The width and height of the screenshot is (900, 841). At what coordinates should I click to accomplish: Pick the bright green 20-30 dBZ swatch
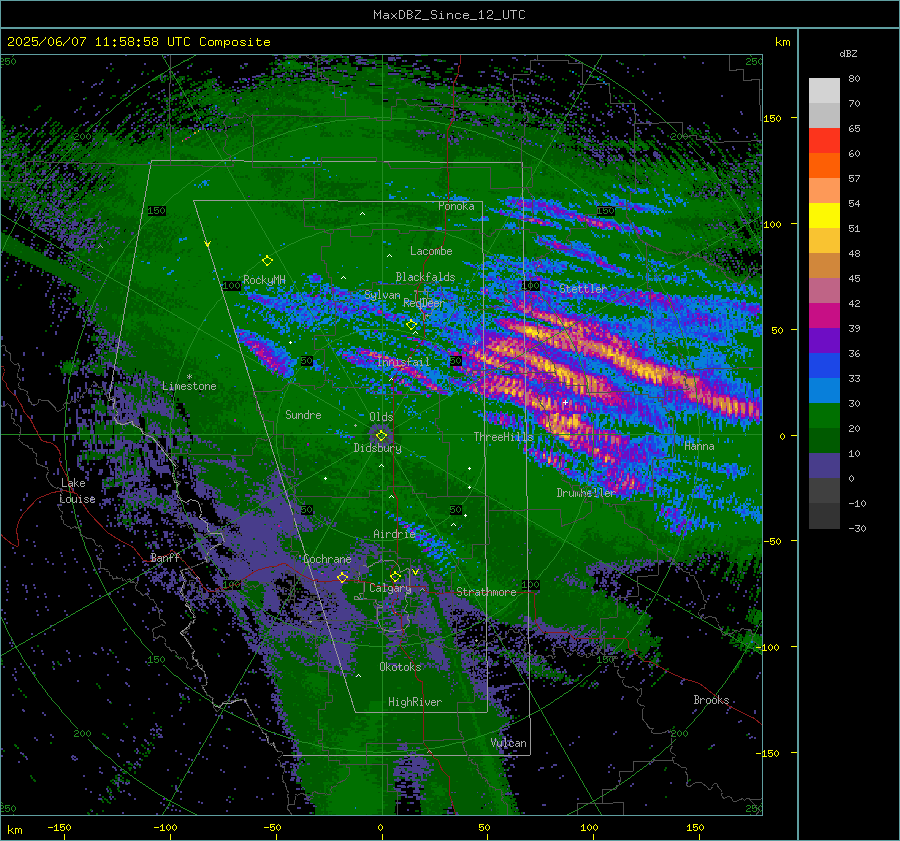(824, 415)
